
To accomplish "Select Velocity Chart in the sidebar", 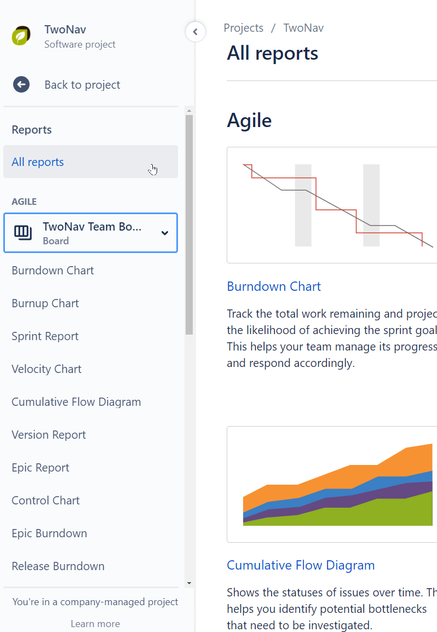I will (46, 369).
